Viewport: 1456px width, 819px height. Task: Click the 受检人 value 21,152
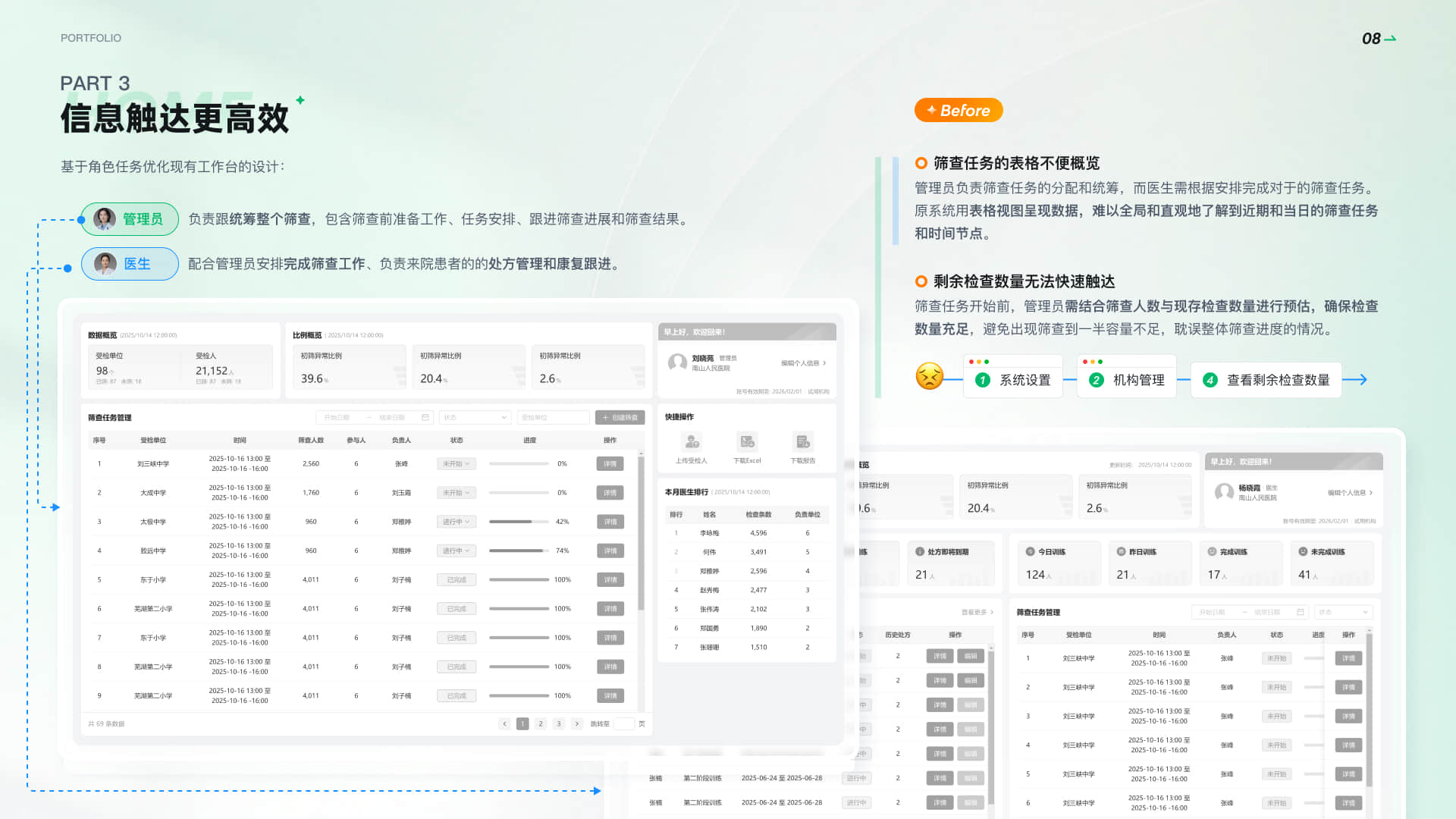[x=212, y=371]
